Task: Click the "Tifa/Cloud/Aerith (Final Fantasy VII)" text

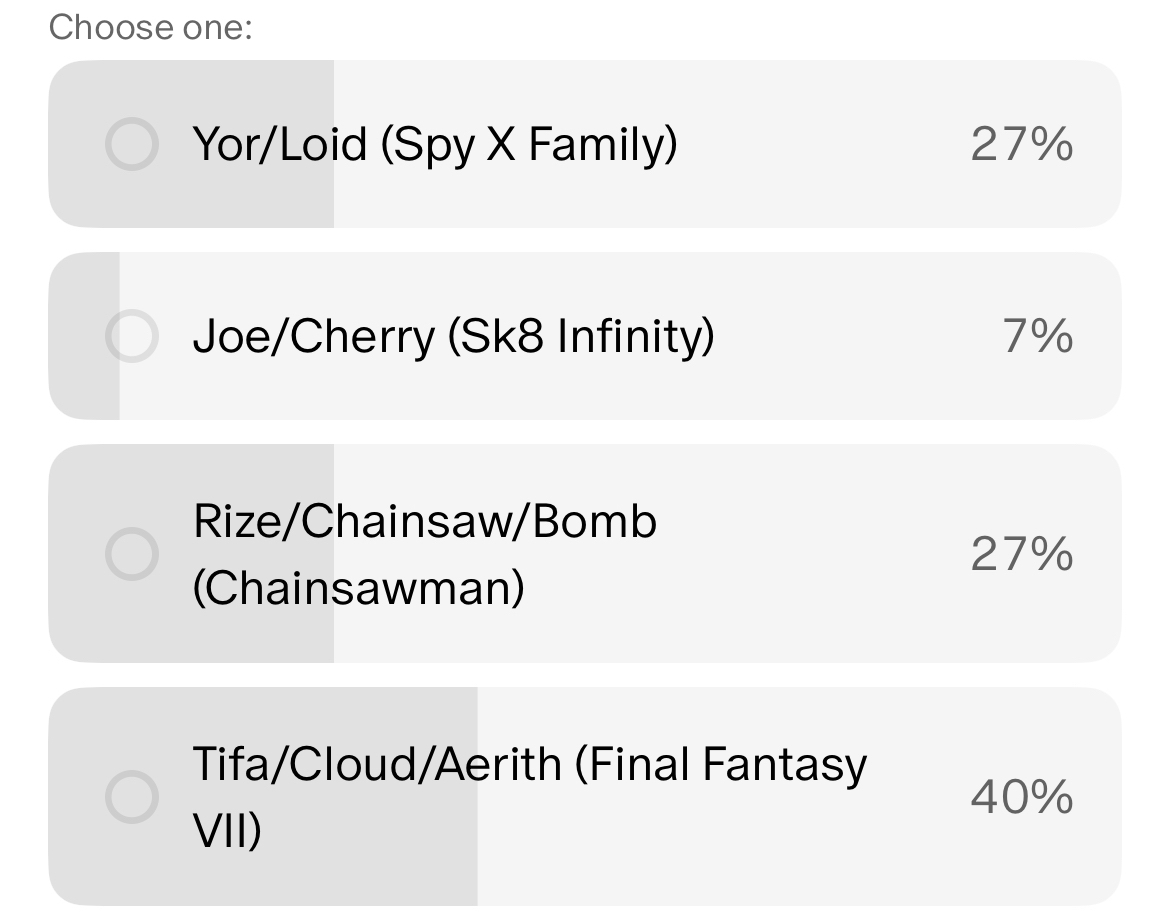Action: (x=529, y=796)
